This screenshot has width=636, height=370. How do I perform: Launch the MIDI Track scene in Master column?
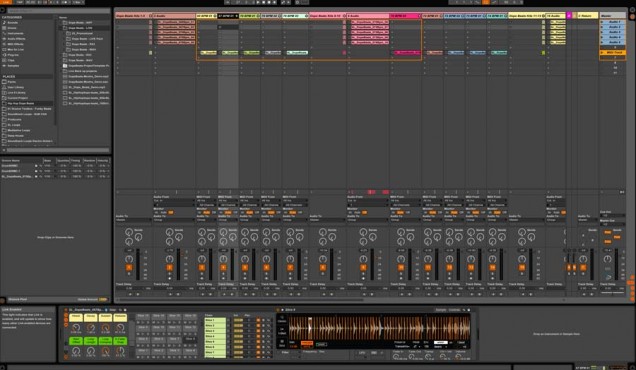point(602,52)
